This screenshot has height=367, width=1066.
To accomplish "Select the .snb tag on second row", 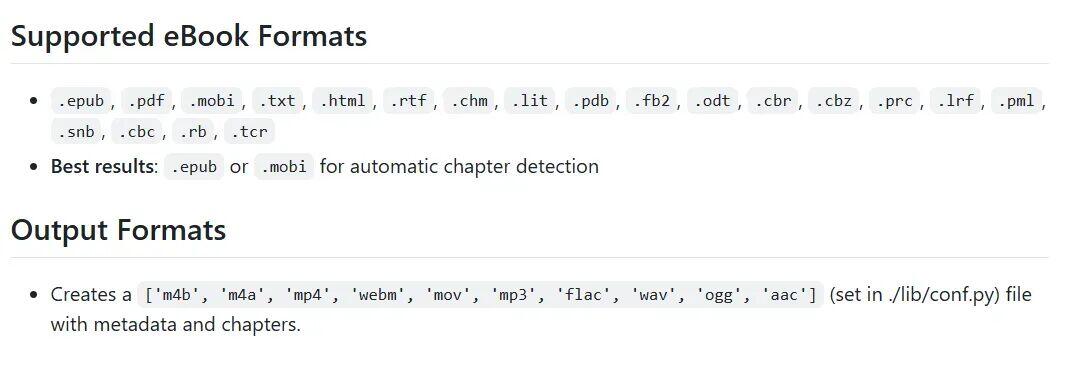I will (x=75, y=132).
